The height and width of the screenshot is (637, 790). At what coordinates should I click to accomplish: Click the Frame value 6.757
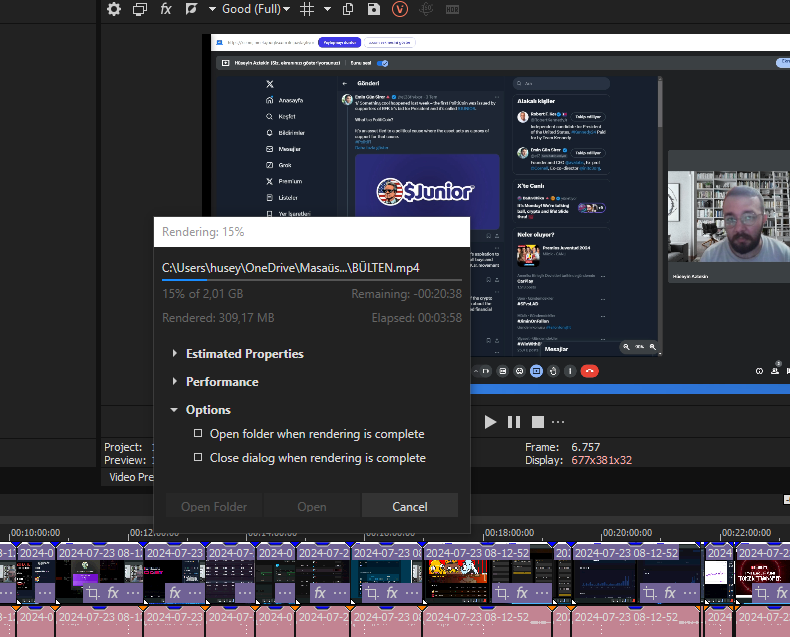585,447
